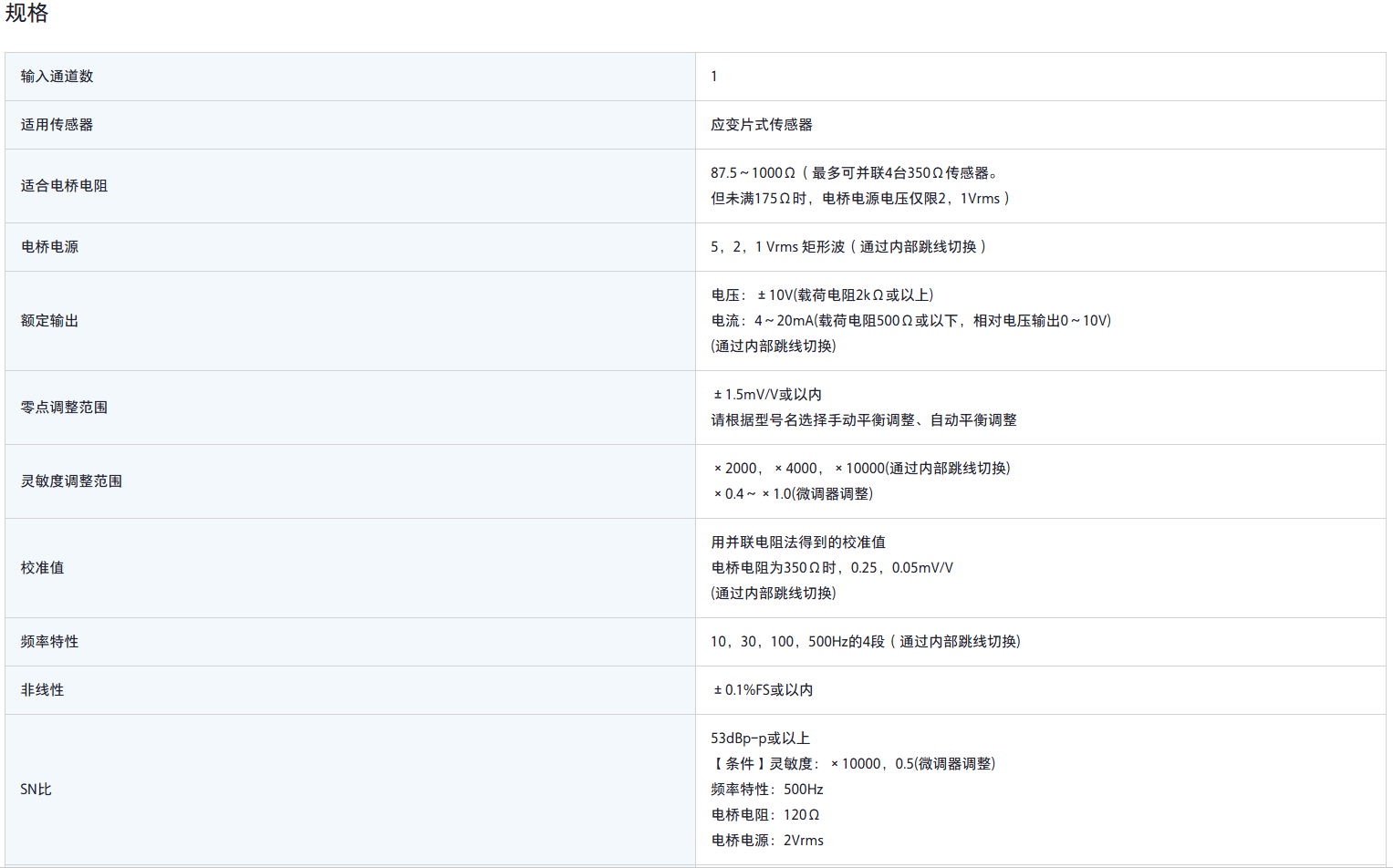This screenshot has width=1393, height=868.
Task: Click the 应变片式传感器 cell
Action: pos(762,125)
